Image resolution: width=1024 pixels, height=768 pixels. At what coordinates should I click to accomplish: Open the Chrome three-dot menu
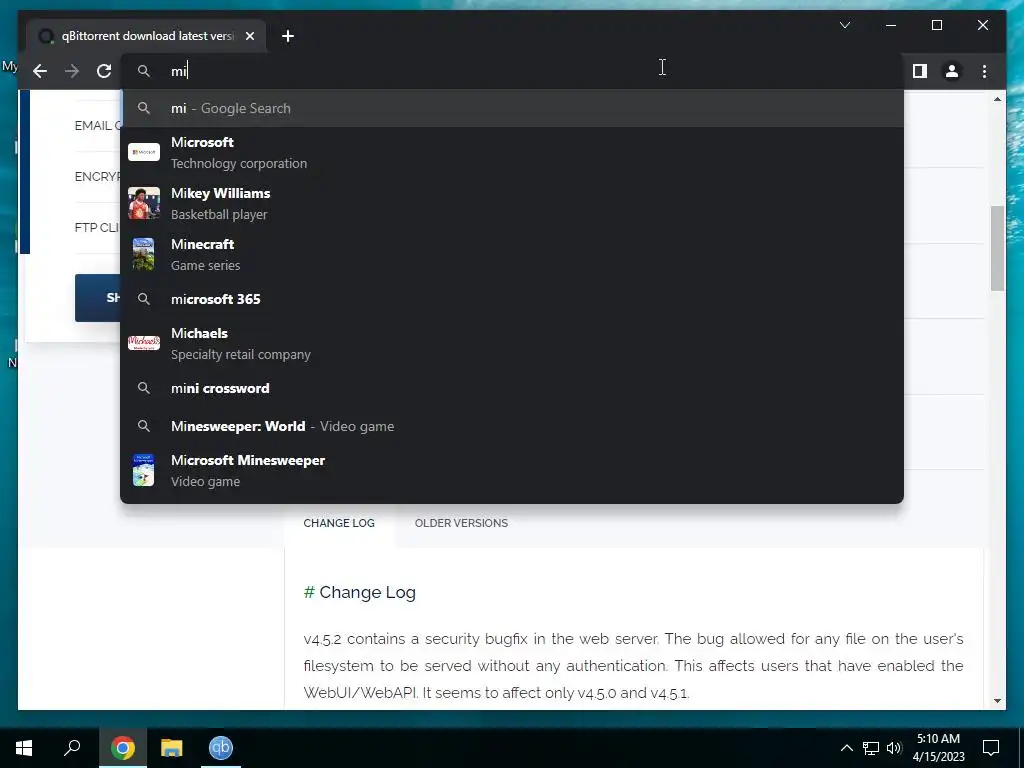click(x=984, y=71)
